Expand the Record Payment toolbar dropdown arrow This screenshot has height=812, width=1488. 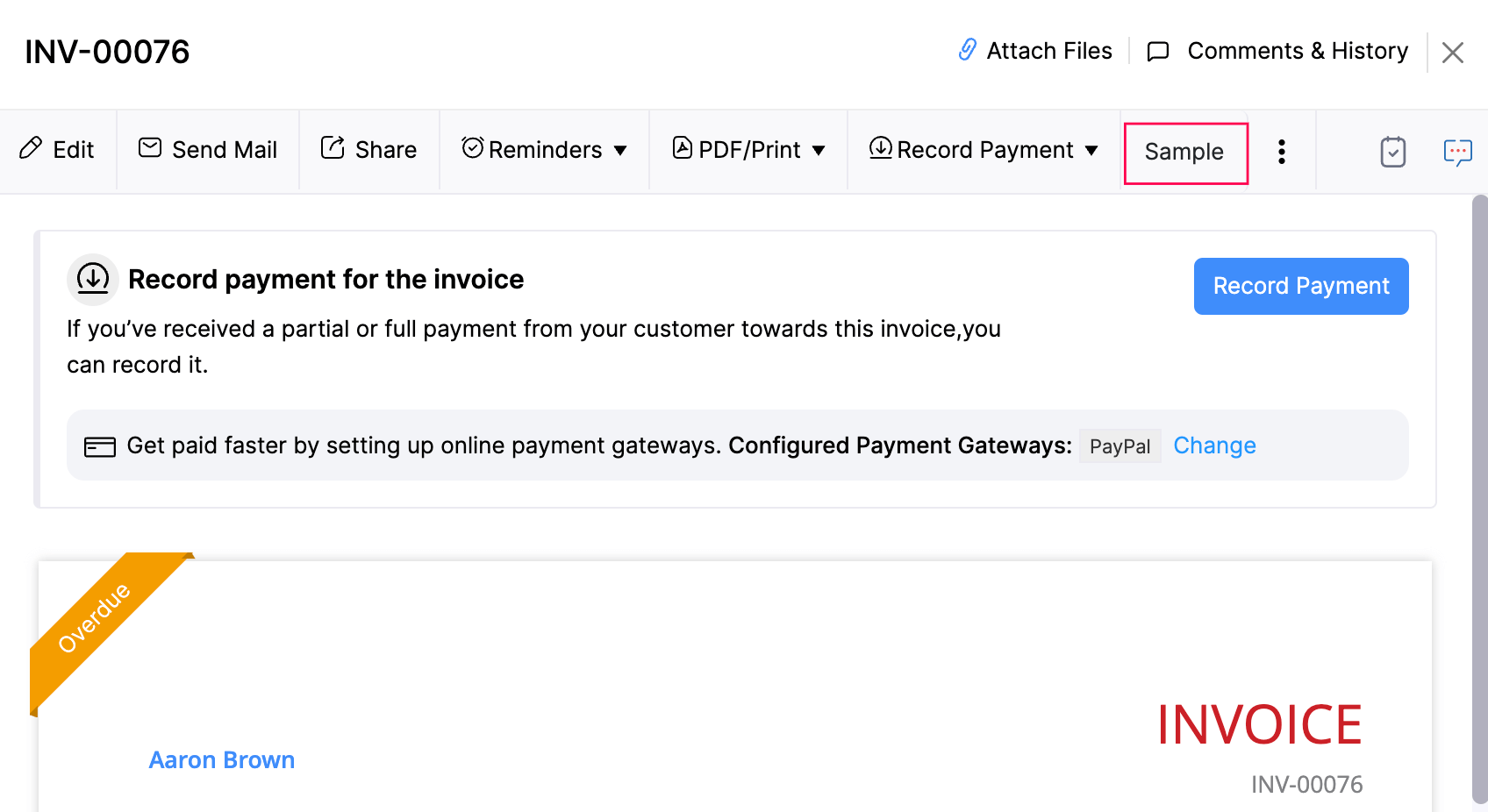point(1091,151)
